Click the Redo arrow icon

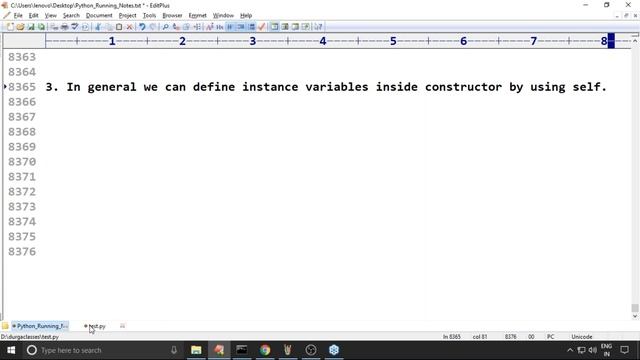point(153,27)
